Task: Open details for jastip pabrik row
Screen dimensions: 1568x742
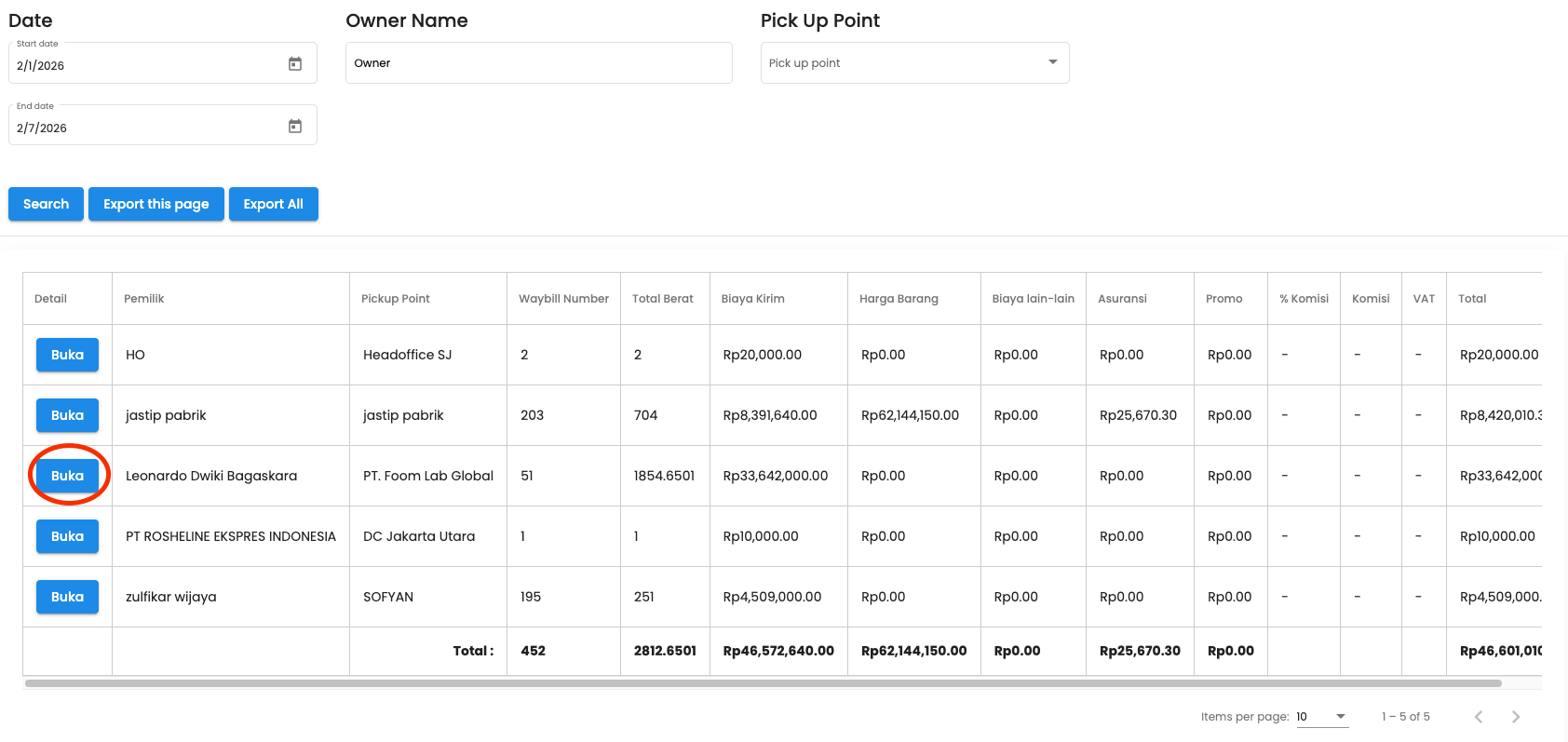Action: [67, 415]
